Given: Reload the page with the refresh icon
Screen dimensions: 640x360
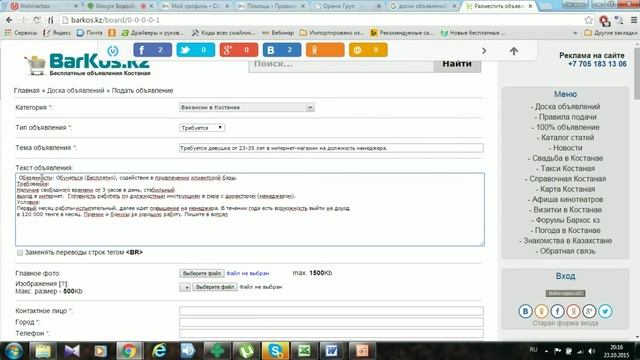Looking at the screenshot, I should (x=37, y=20).
